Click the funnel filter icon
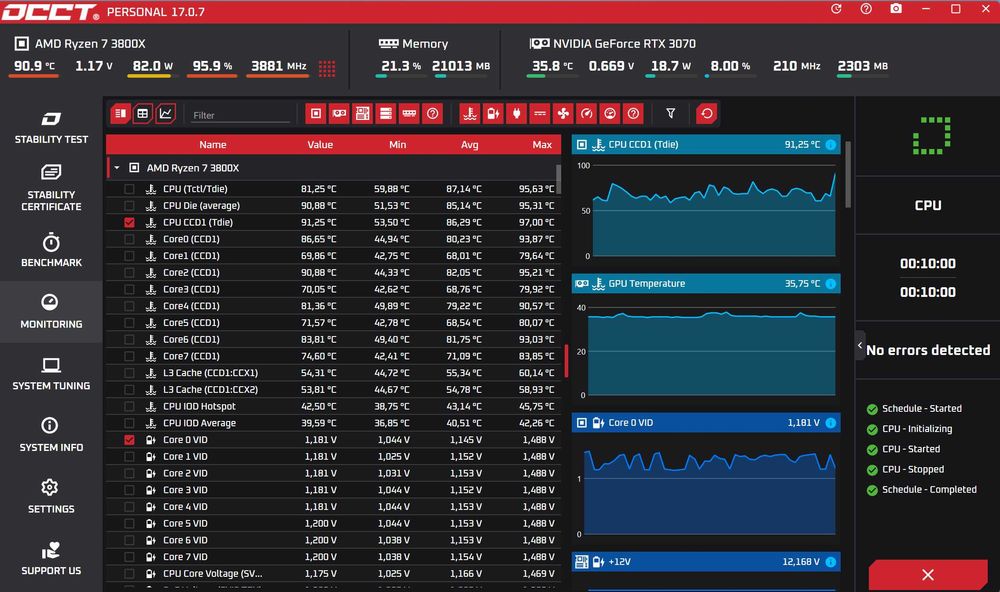This screenshot has height=592, width=1000. pyautogui.click(x=671, y=114)
